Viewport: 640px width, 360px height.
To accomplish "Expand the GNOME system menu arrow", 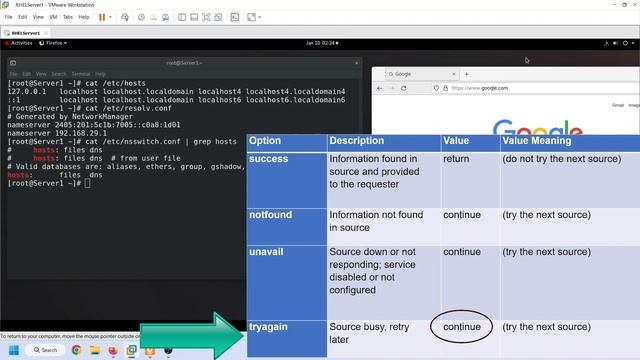I will (x=633, y=43).
